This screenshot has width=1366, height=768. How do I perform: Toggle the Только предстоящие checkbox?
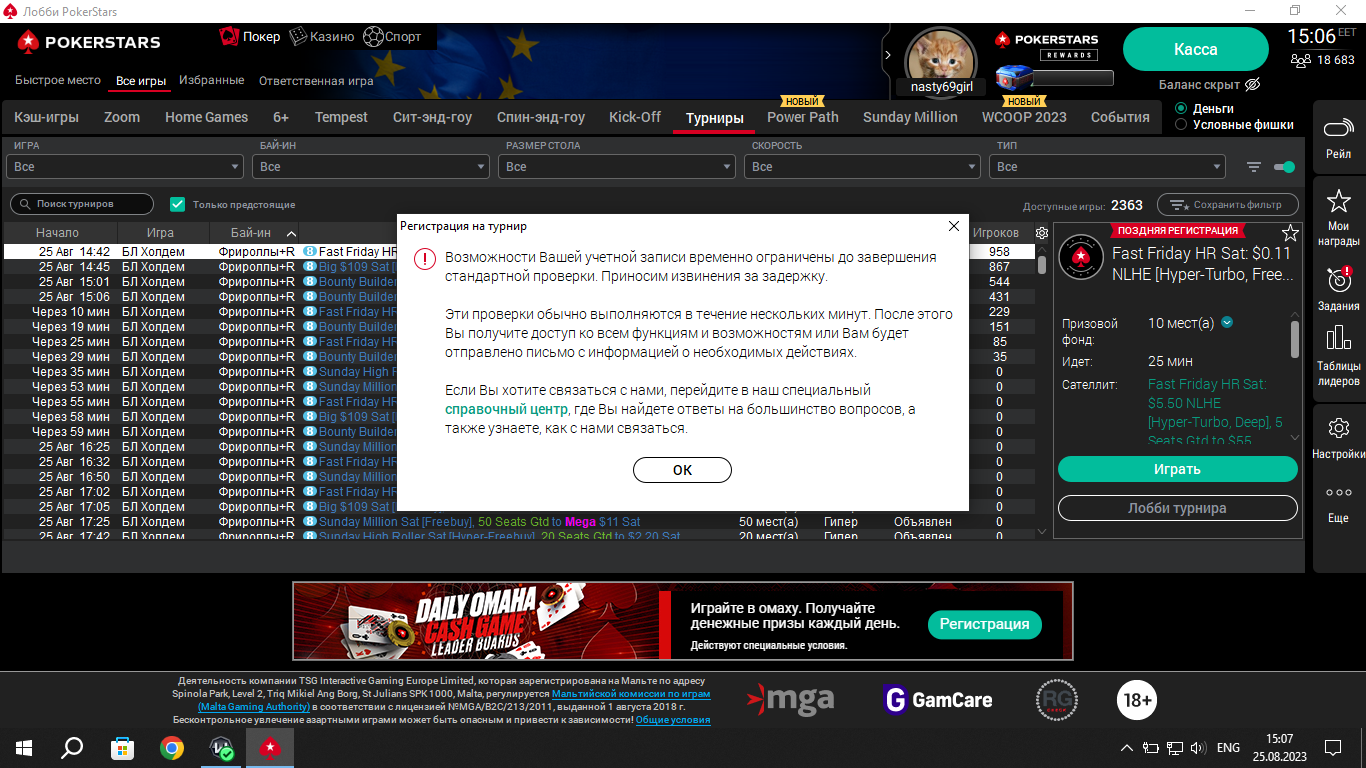(178, 204)
